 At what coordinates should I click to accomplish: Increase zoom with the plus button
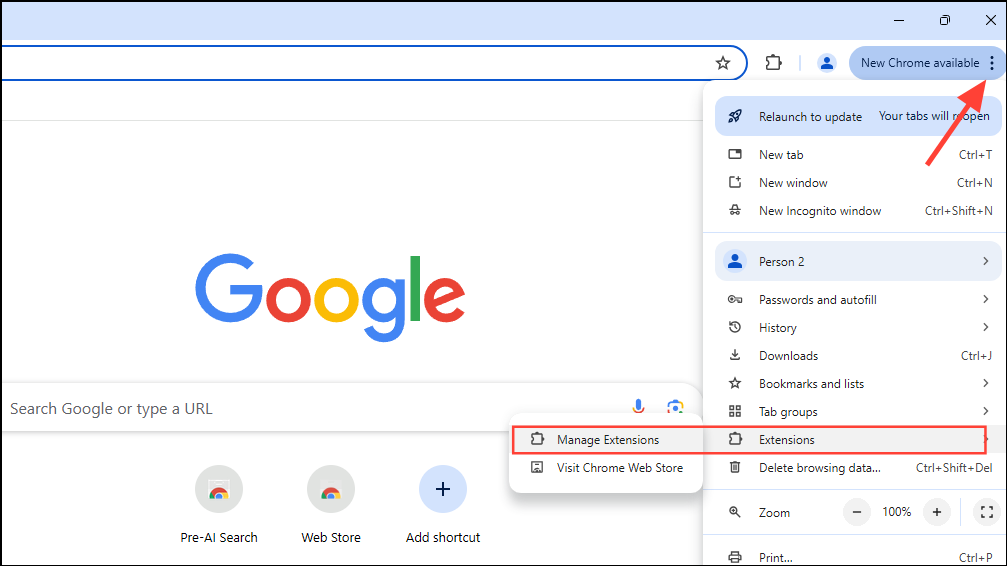click(x=937, y=512)
